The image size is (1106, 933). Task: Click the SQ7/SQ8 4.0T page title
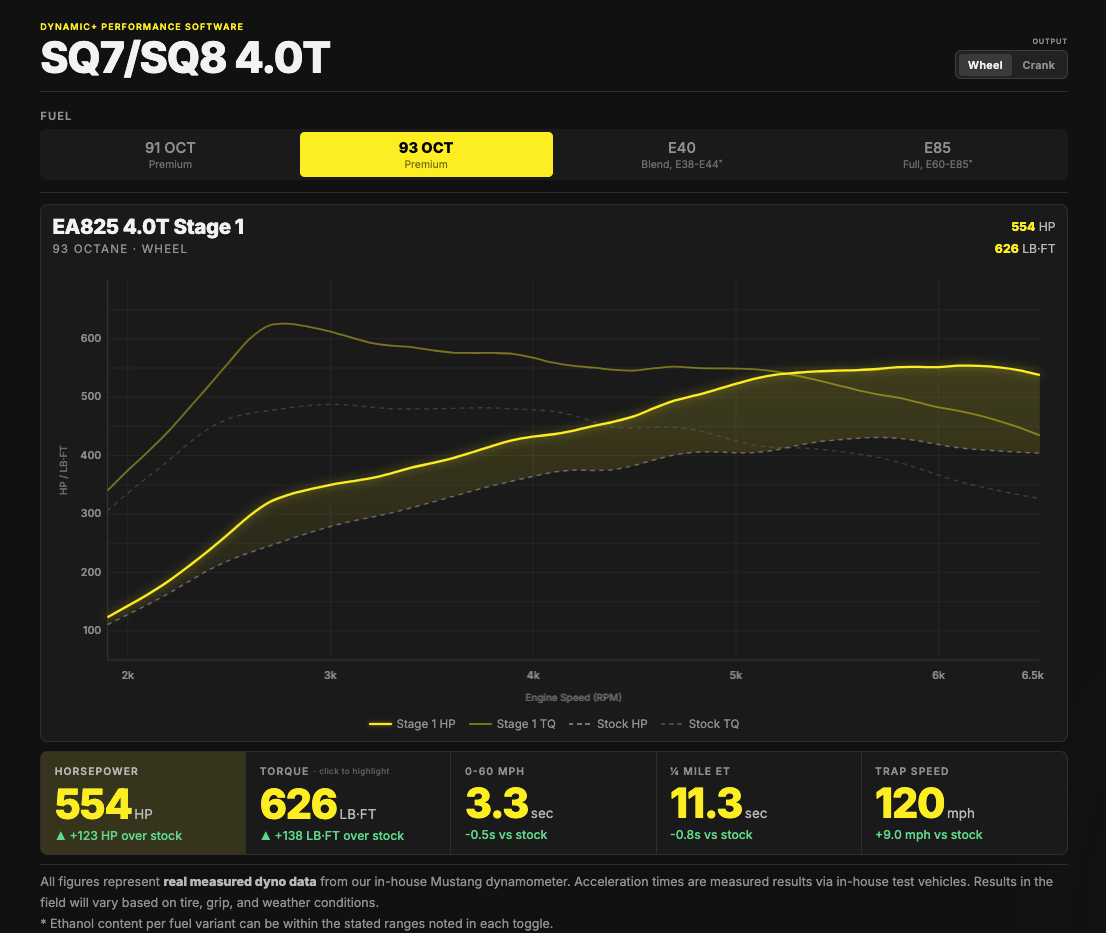(186, 58)
